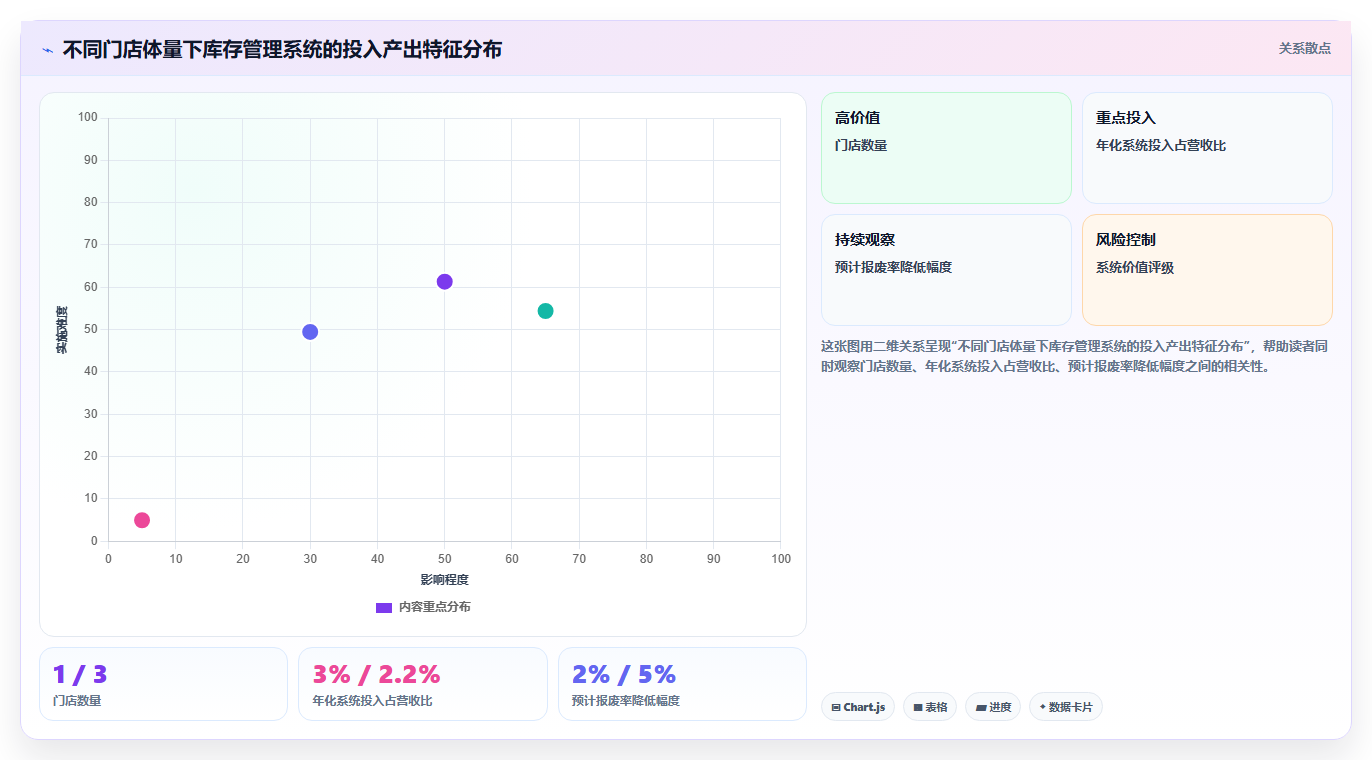Image resolution: width=1372 pixels, height=760 pixels.
Task: Select the 2% / 5% stat card
Action: tap(682, 684)
